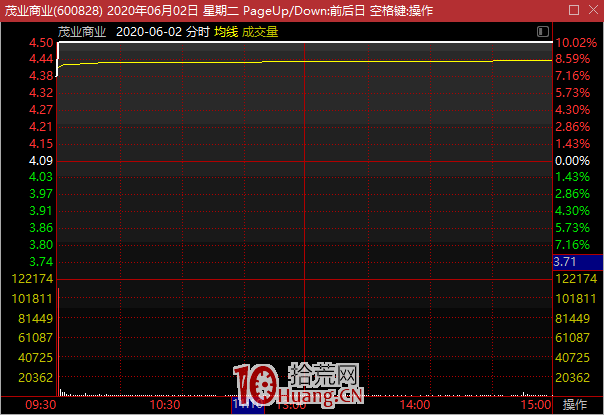Image resolution: width=604 pixels, height=415 pixels.
Task: Click the title bar text 茂业商业(600828)
Action: tap(54, 10)
